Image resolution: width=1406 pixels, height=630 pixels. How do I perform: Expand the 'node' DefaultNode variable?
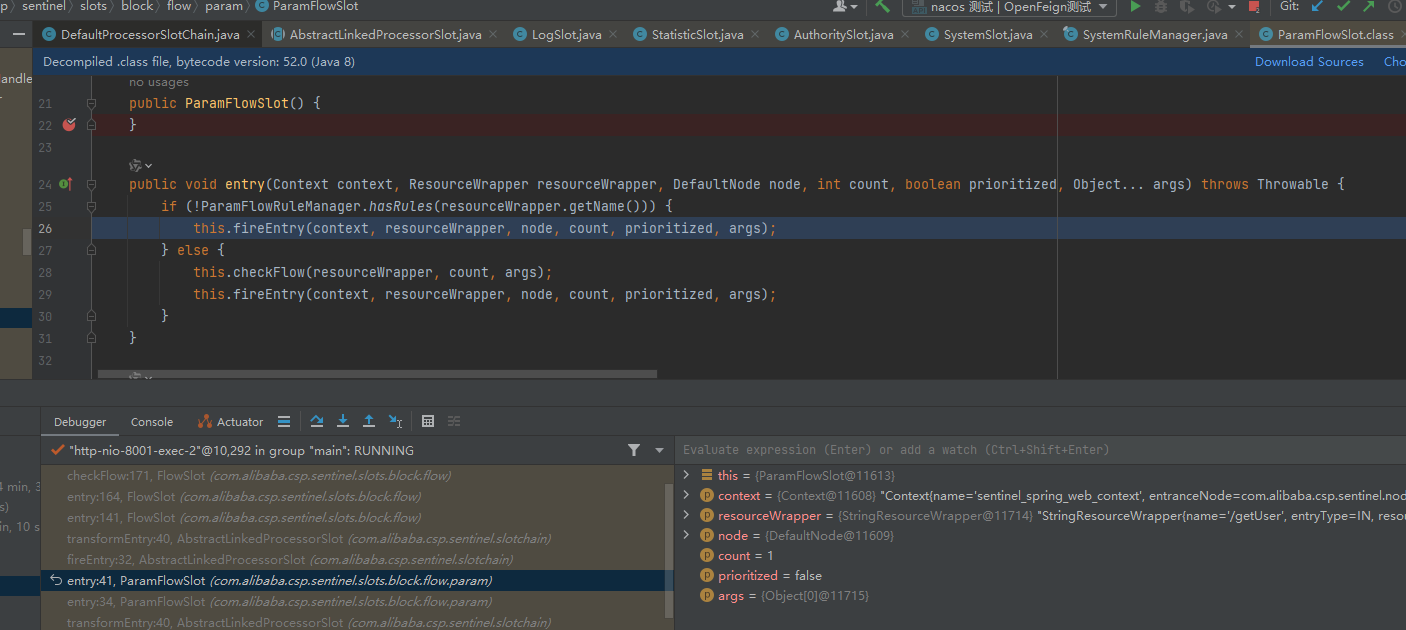686,535
